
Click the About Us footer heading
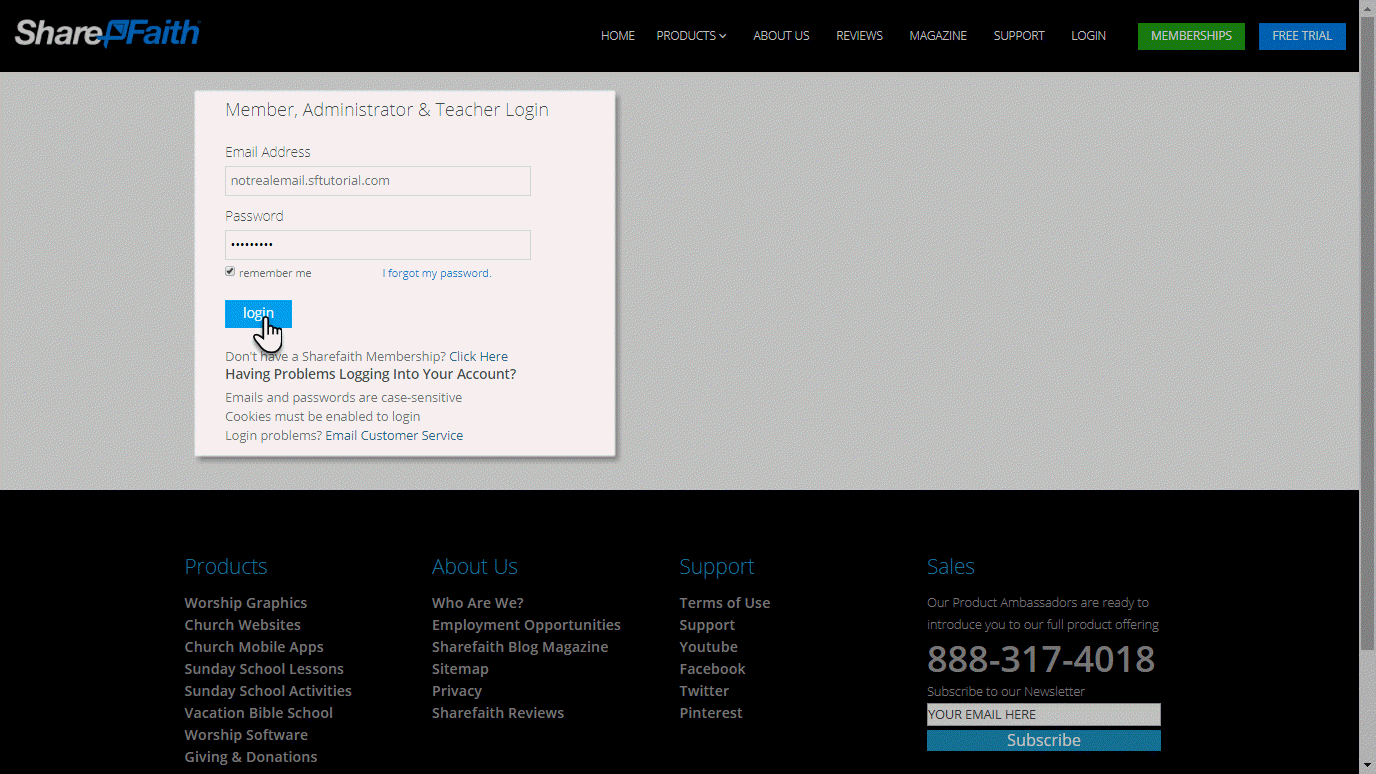pyautogui.click(x=475, y=566)
